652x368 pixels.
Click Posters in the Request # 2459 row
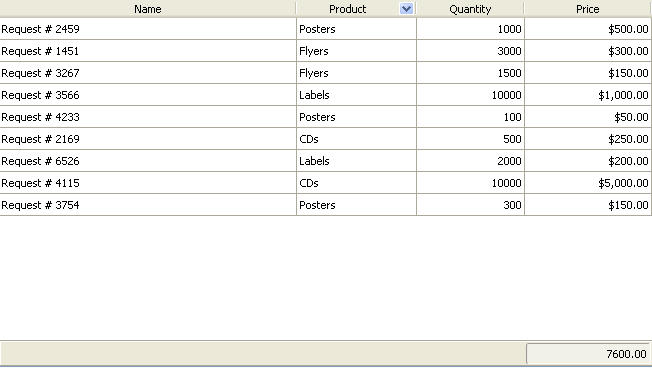pos(356,29)
